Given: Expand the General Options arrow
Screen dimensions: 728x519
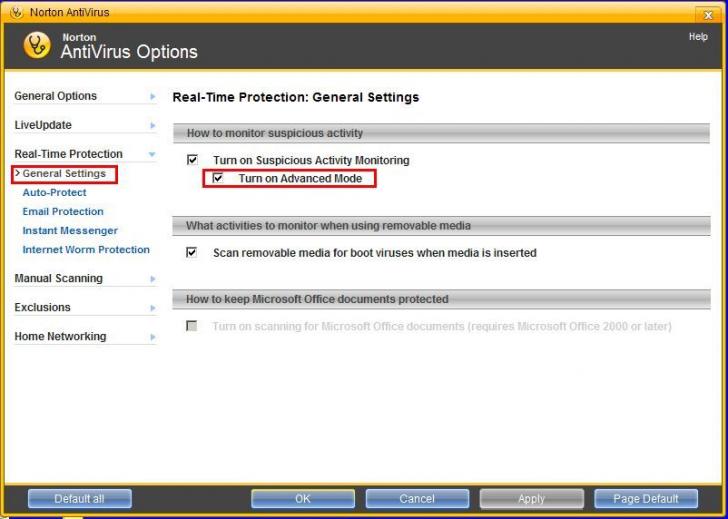Looking at the screenshot, I should pyautogui.click(x=153, y=97).
